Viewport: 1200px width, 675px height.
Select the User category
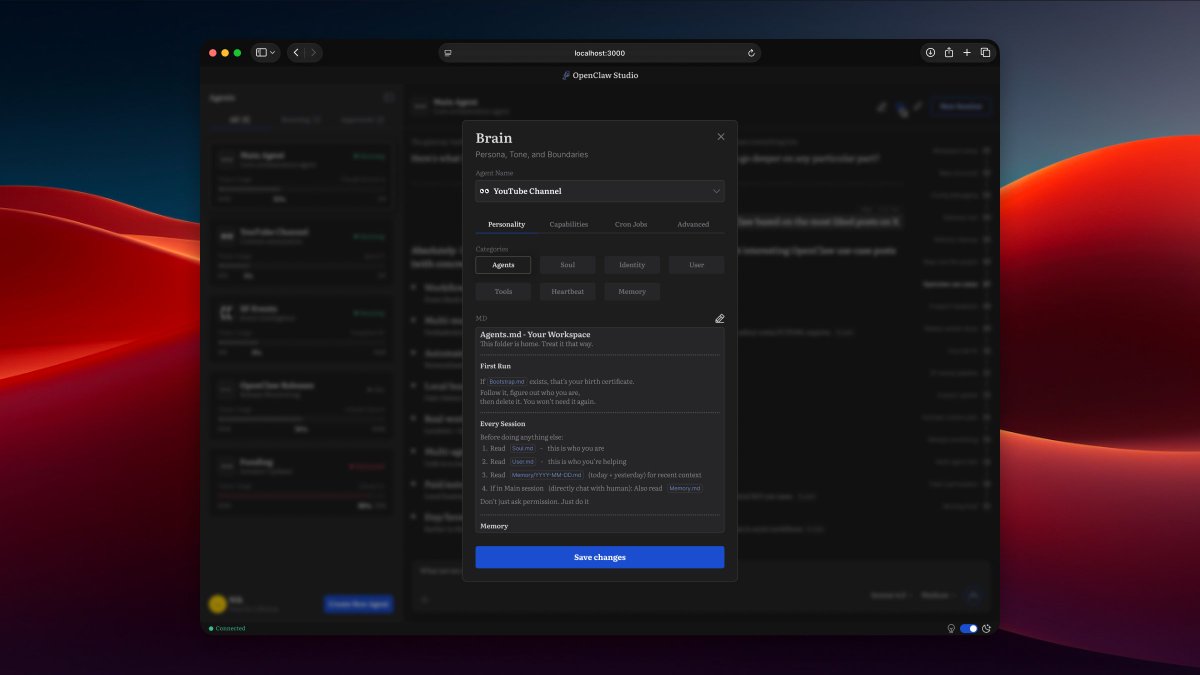697,265
